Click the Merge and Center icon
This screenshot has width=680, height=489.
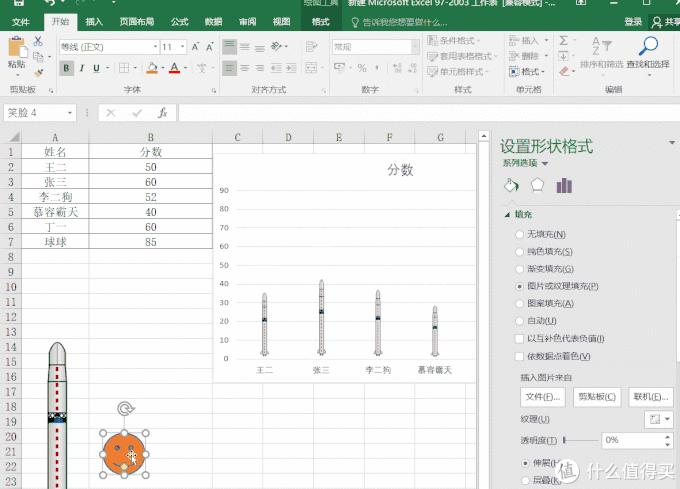(311, 68)
